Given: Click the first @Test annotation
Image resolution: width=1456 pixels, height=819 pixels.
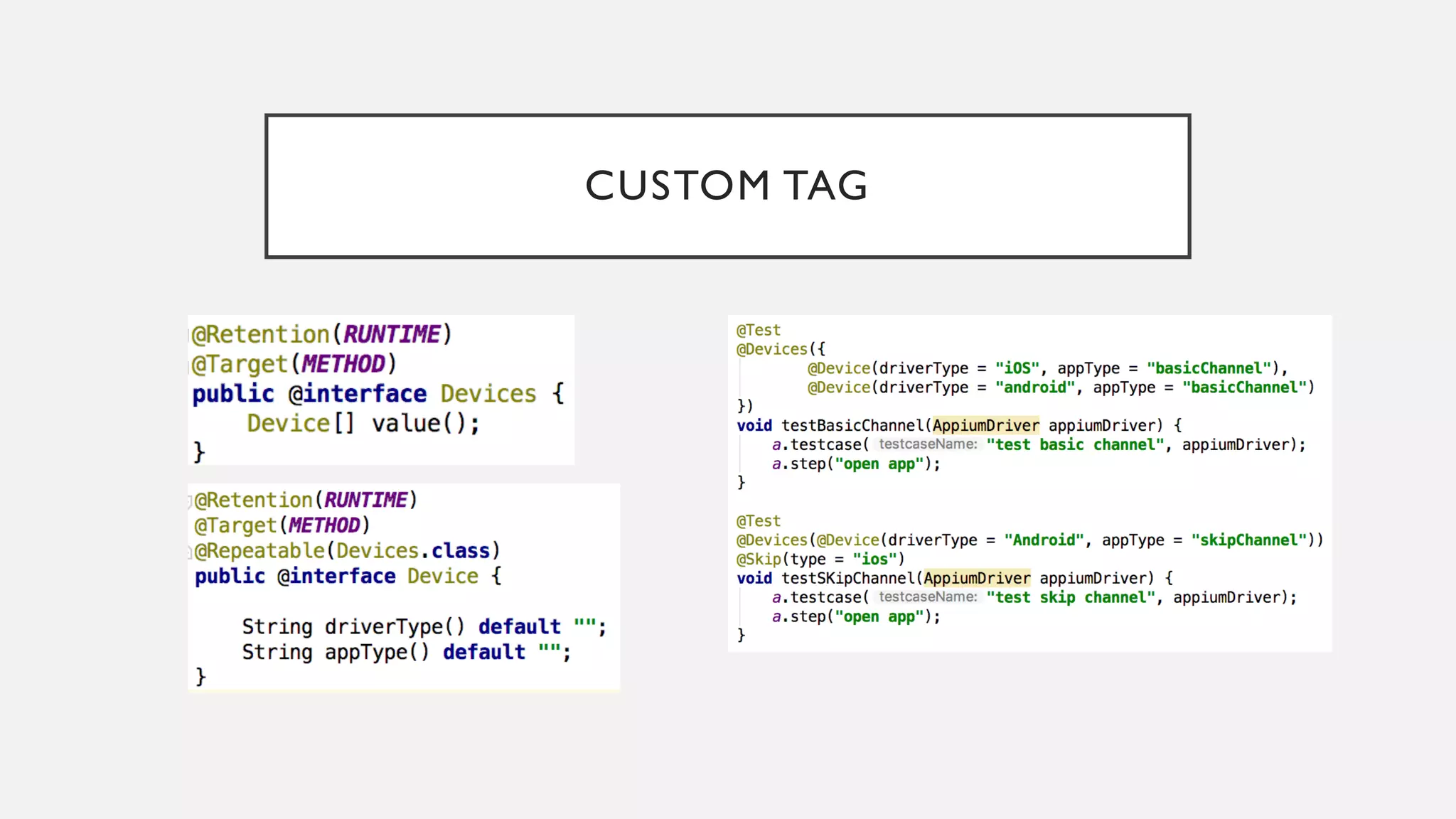Looking at the screenshot, I should [758, 331].
